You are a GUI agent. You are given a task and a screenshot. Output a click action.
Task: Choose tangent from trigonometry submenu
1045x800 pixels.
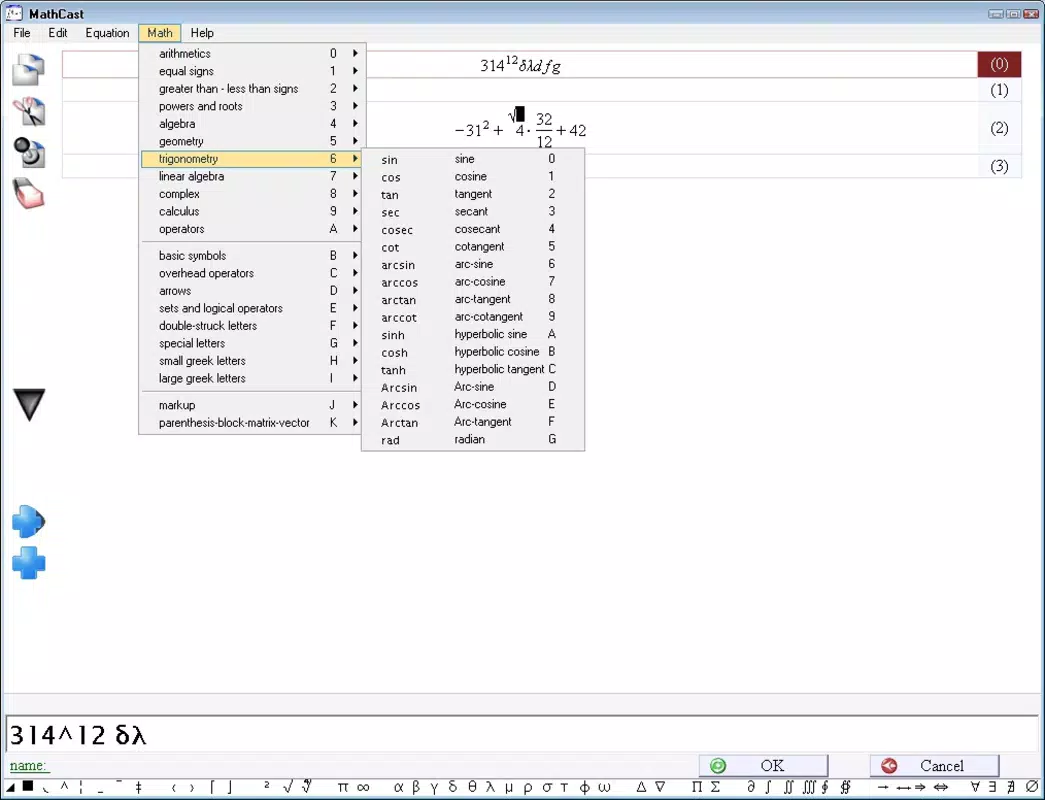(473, 194)
